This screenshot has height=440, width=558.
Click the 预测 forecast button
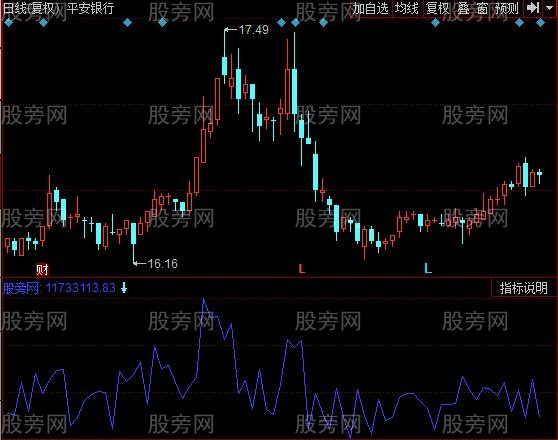[x=507, y=8]
